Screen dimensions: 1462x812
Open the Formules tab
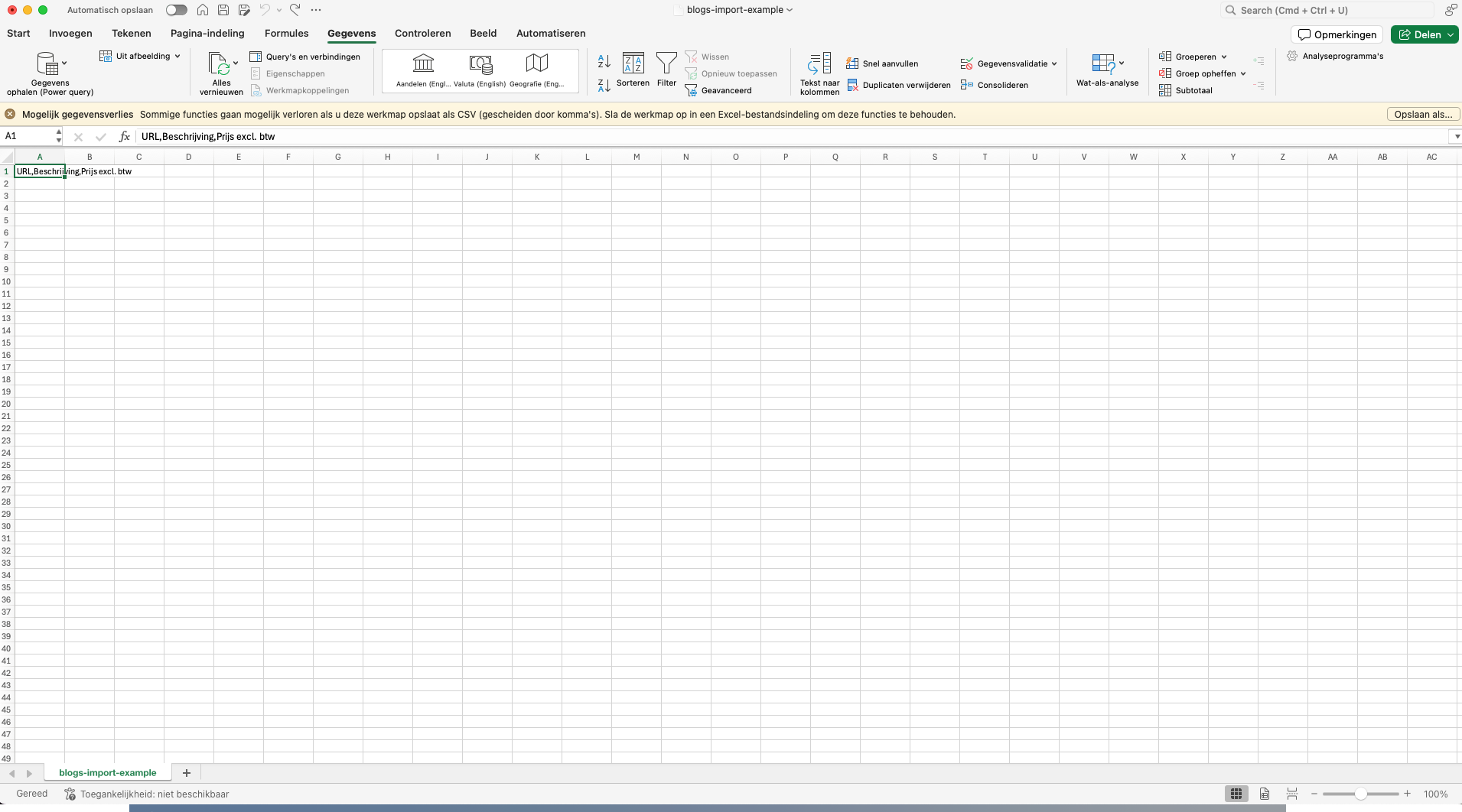point(286,33)
